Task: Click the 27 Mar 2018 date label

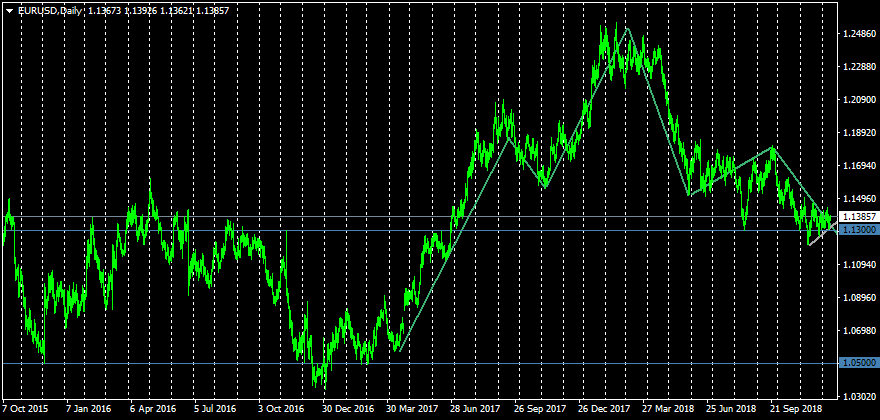Action: coord(667,409)
